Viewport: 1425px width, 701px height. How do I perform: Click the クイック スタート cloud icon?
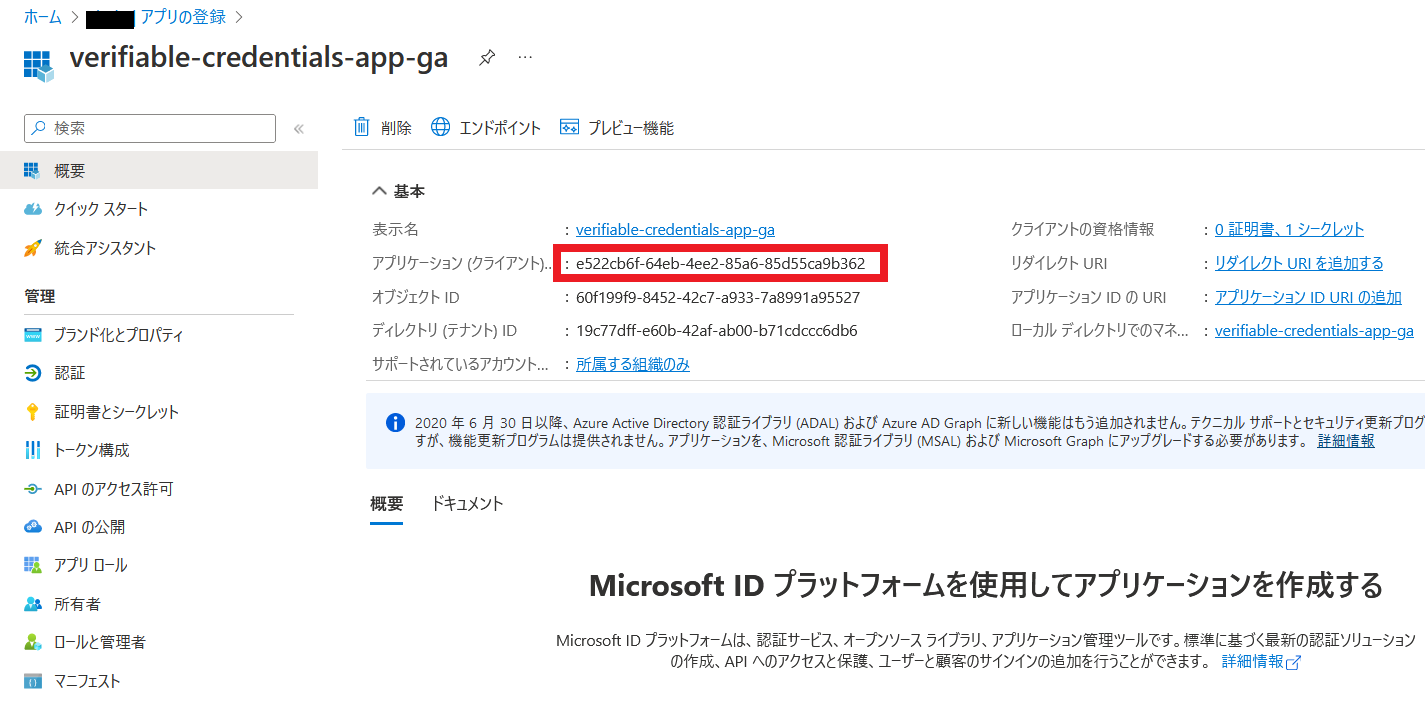point(33,209)
